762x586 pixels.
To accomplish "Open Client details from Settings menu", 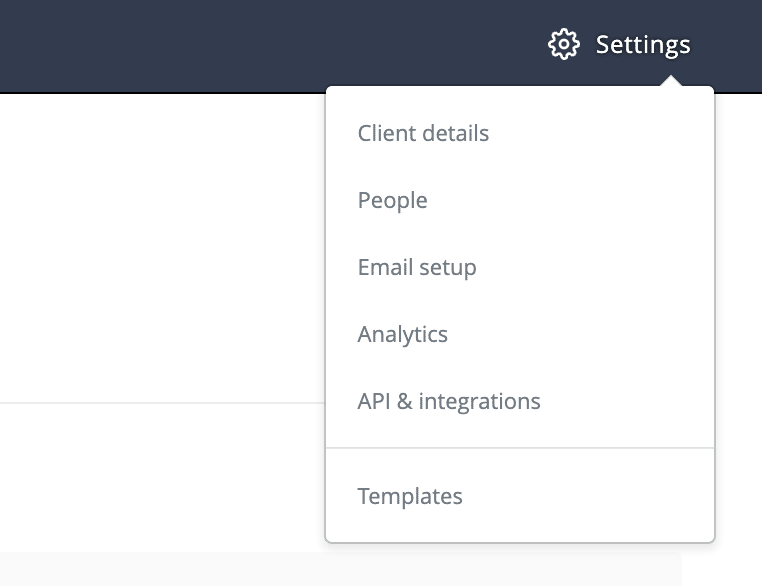I will click(423, 133).
